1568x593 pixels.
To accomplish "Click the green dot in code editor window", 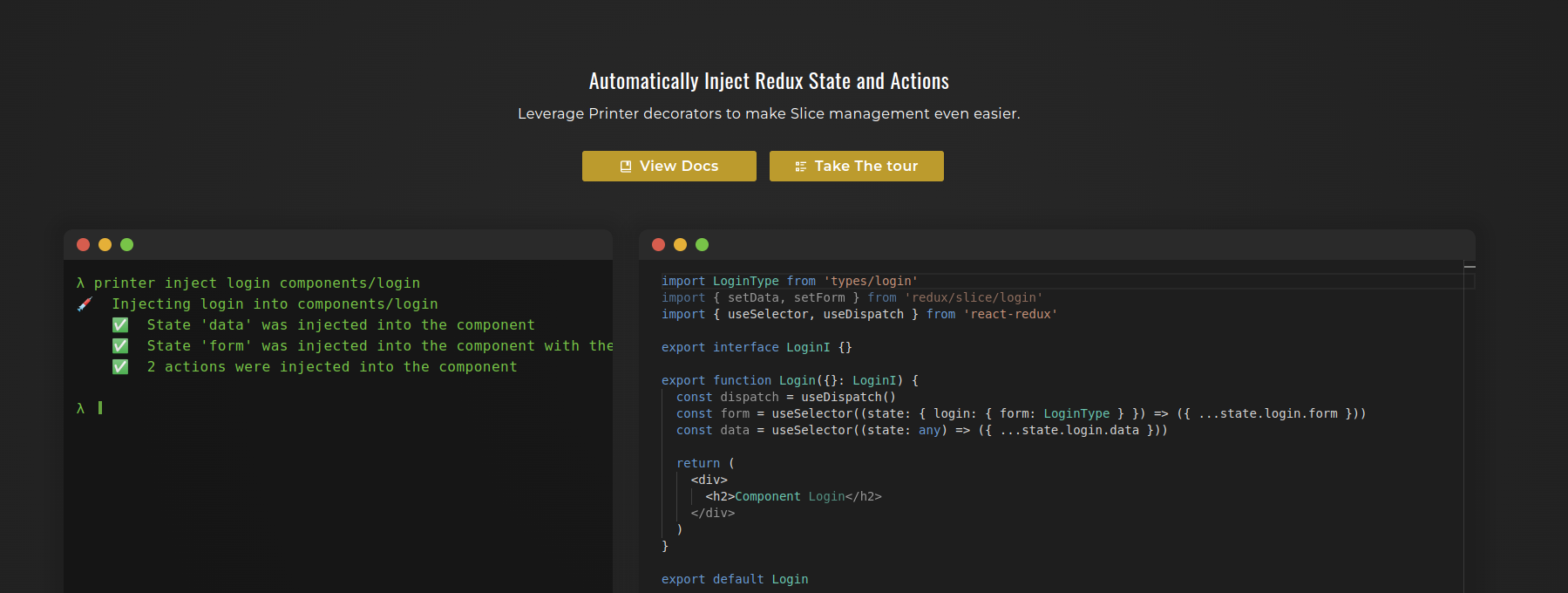I will click(702, 244).
